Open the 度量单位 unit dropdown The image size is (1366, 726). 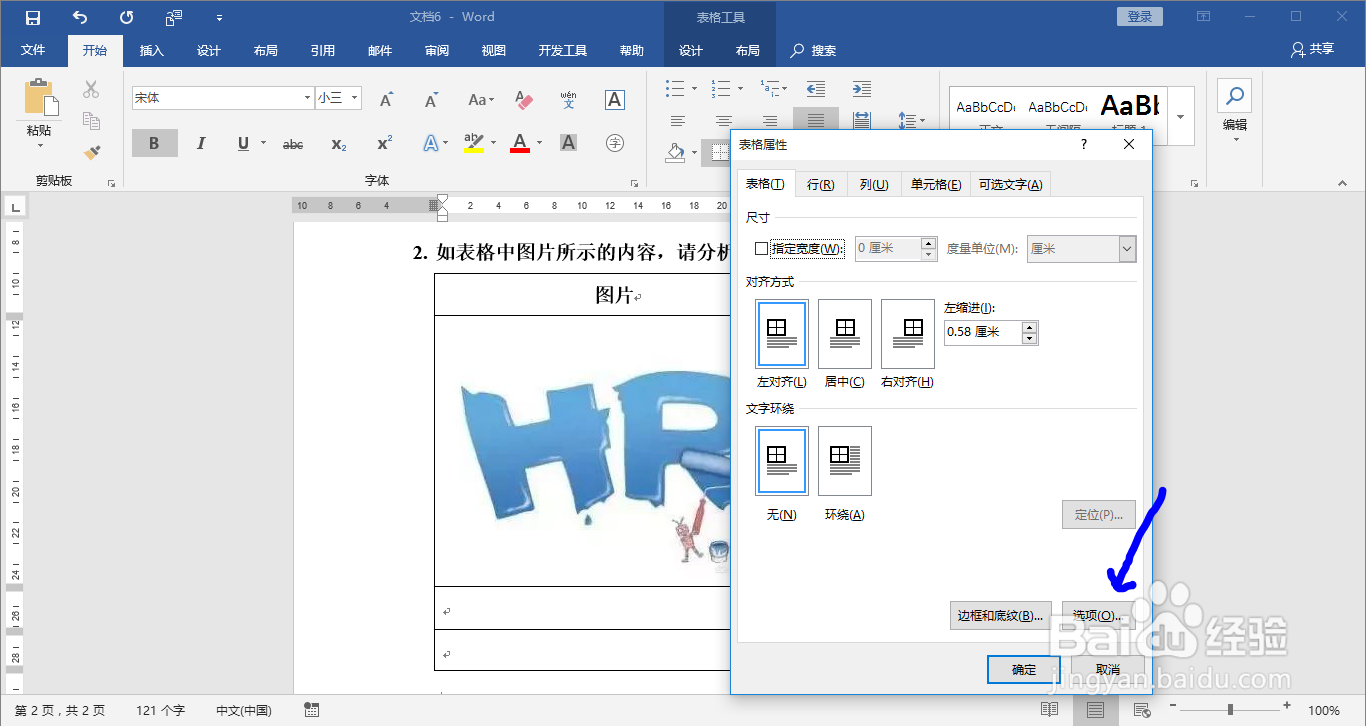click(1127, 249)
